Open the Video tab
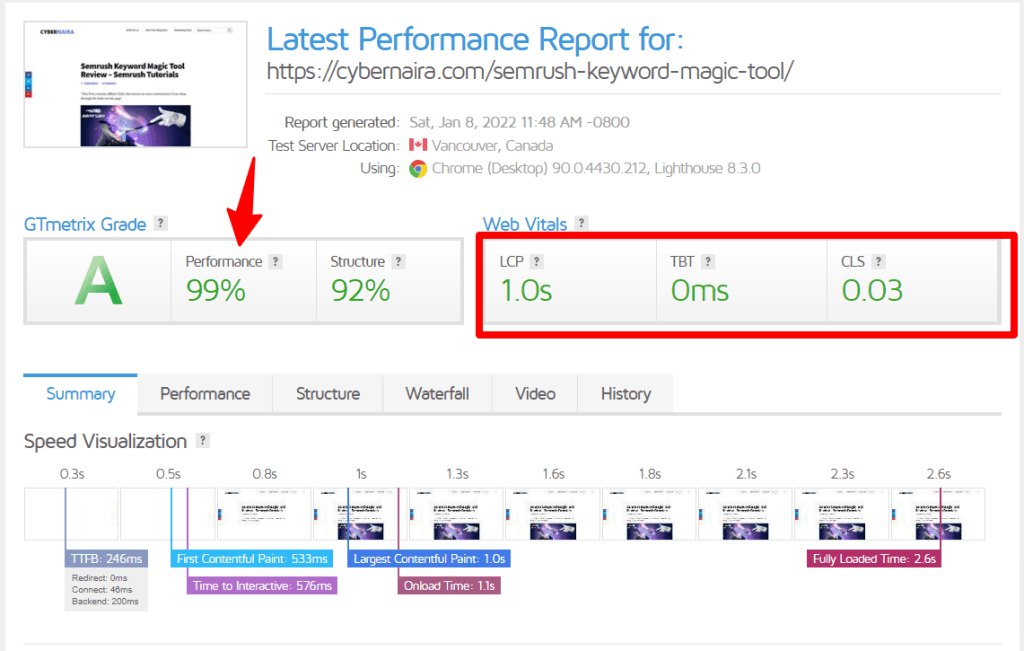This screenshot has height=651, width=1024. coord(535,394)
